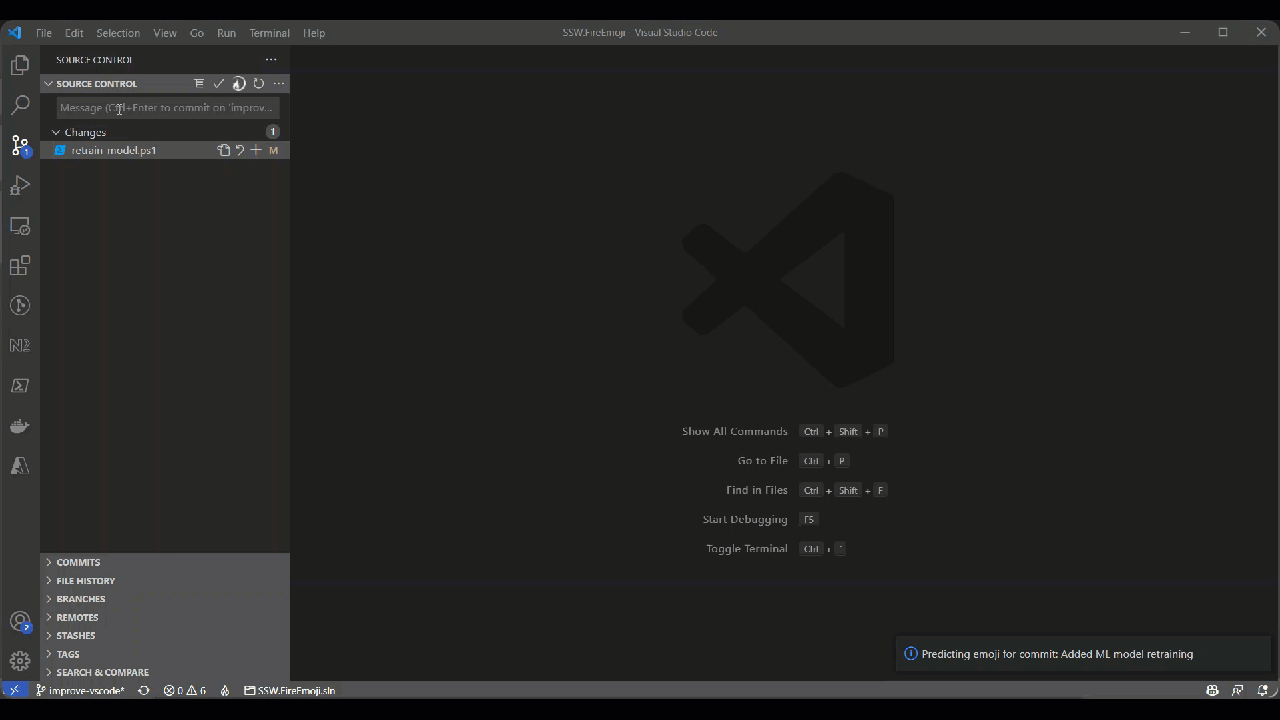
Task: Open the File menu
Action: [44, 33]
